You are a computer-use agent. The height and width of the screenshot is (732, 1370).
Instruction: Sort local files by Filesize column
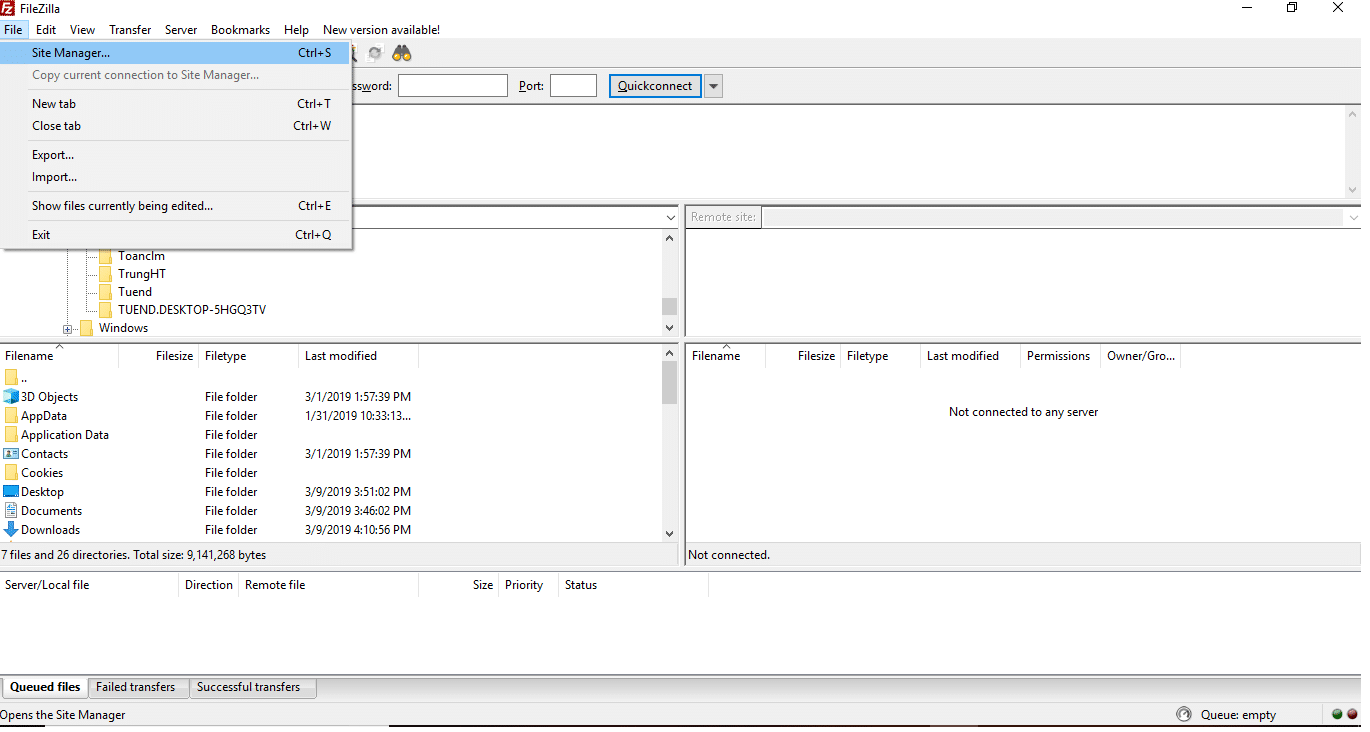(x=158, y=356)
